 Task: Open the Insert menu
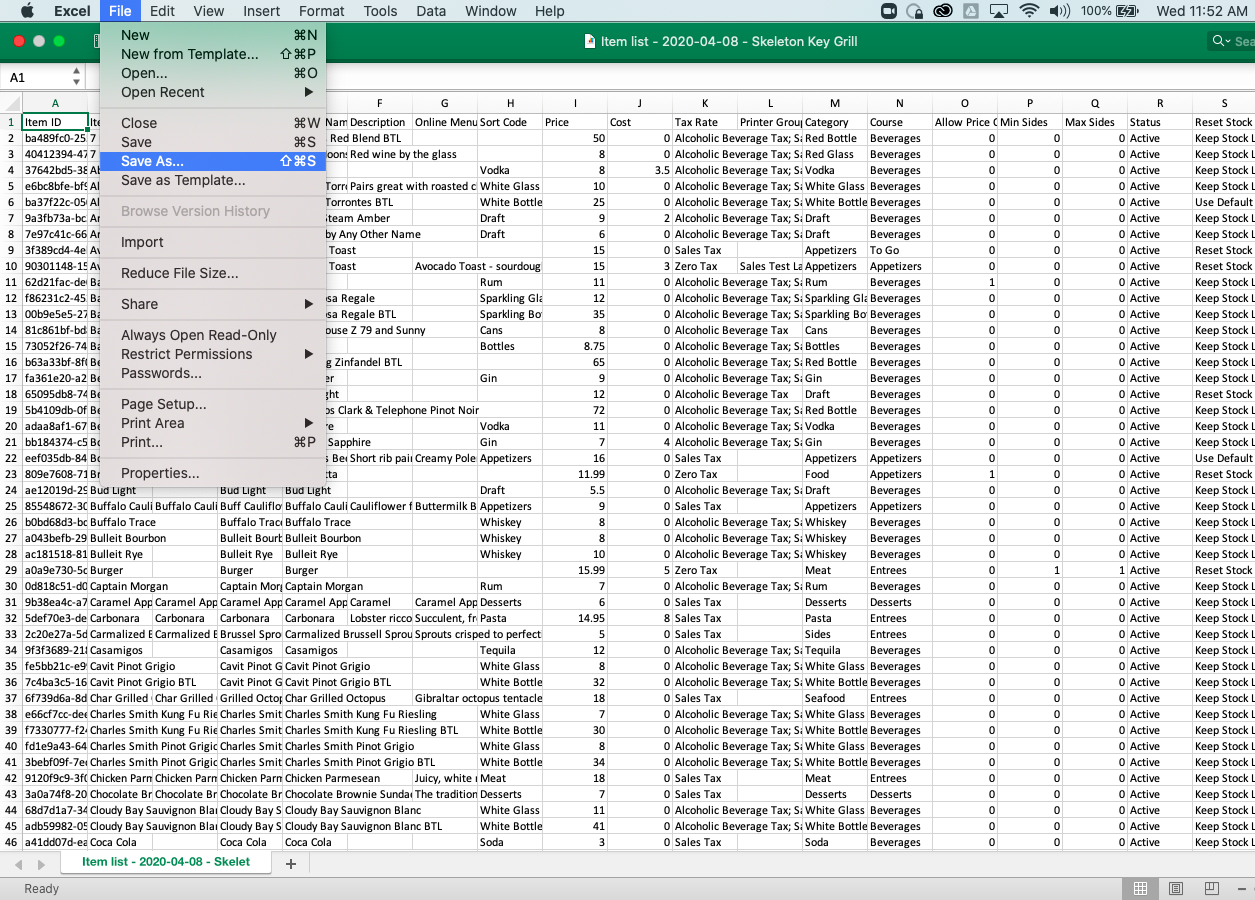click(x=261, y=11)
